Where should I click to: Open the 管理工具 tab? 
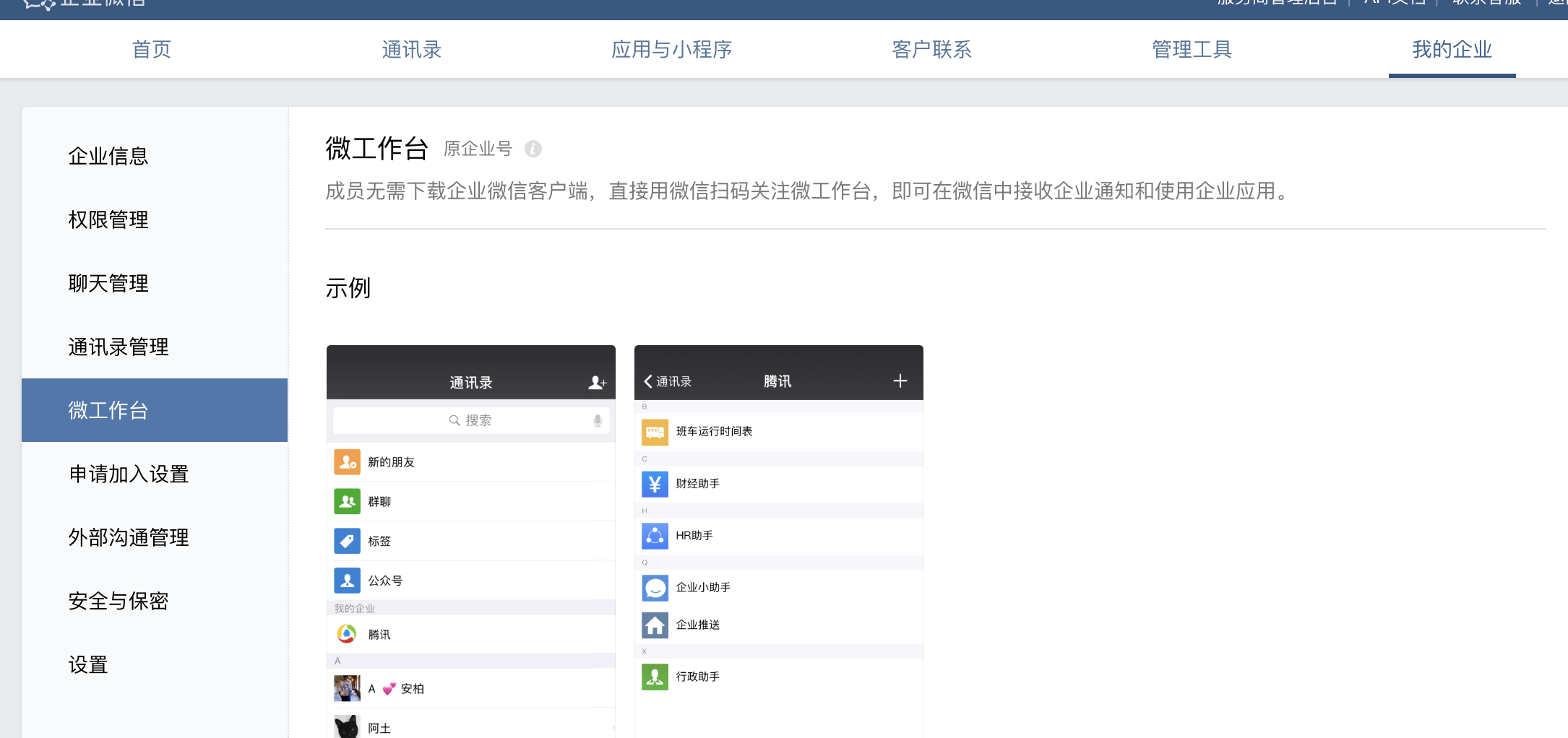1192,49
